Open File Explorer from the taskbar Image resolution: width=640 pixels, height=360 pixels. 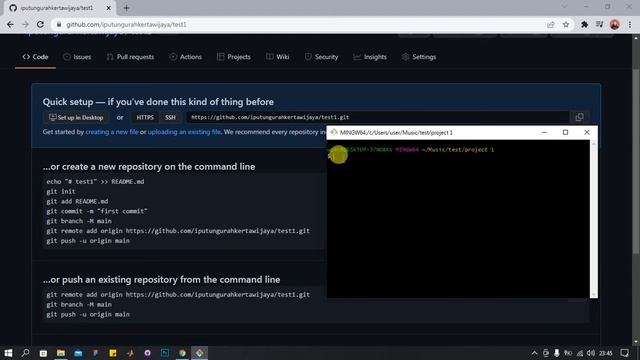61,353
